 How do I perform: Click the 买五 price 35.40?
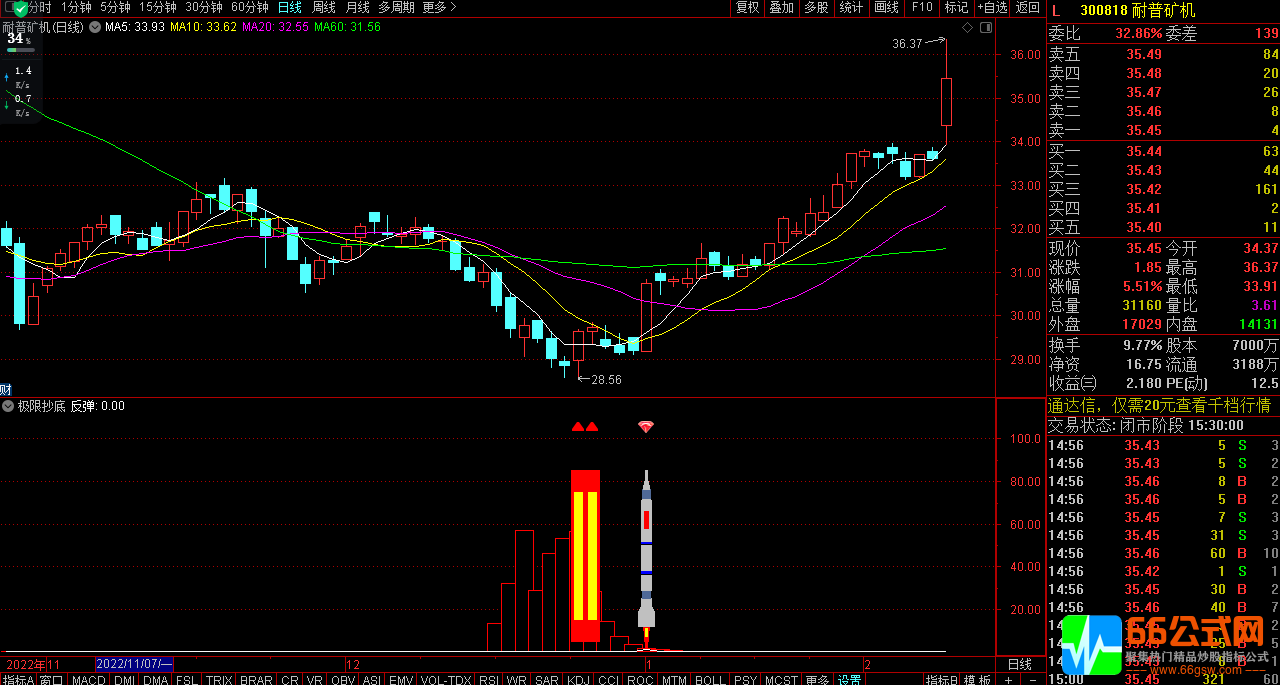(1144, 227)
